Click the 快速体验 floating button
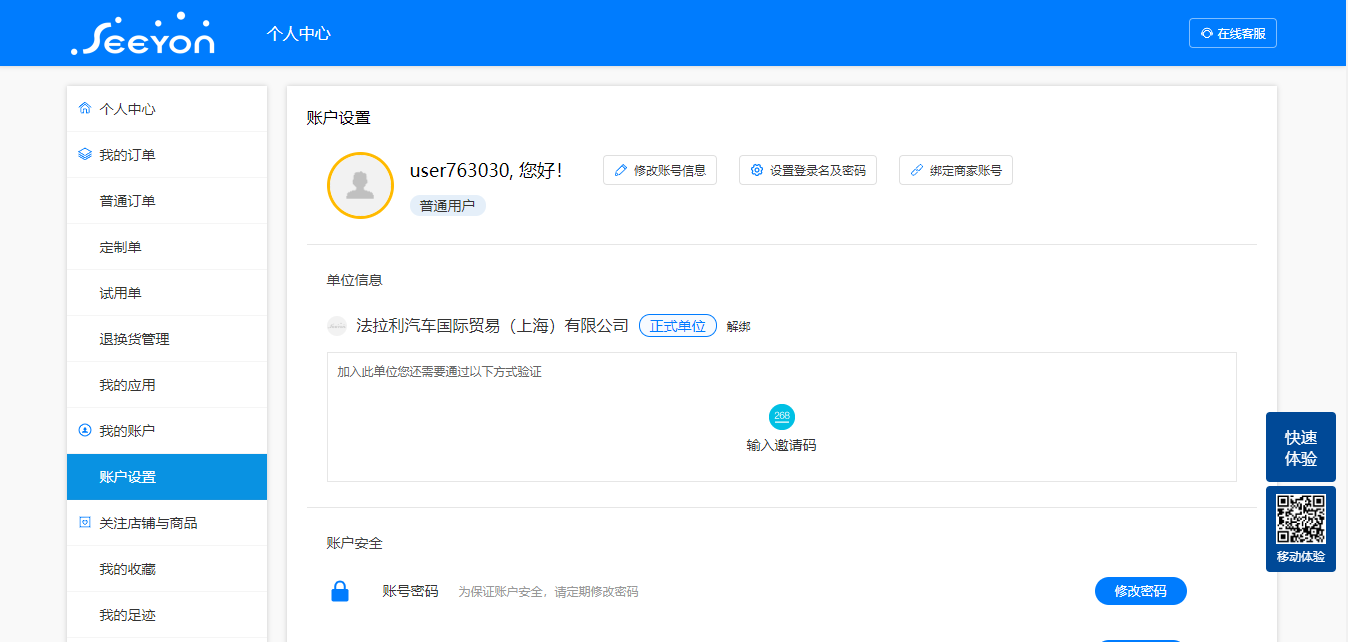The image size is (1348, 642). (1301, 447)
